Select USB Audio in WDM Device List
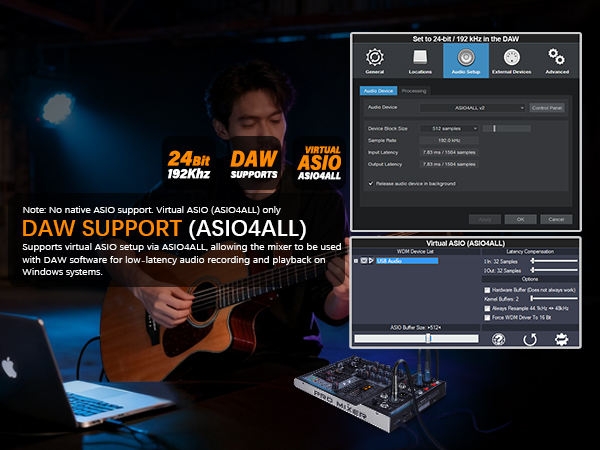Image resolution: width=600 pixels, height=450 pixels. [407, 261]
